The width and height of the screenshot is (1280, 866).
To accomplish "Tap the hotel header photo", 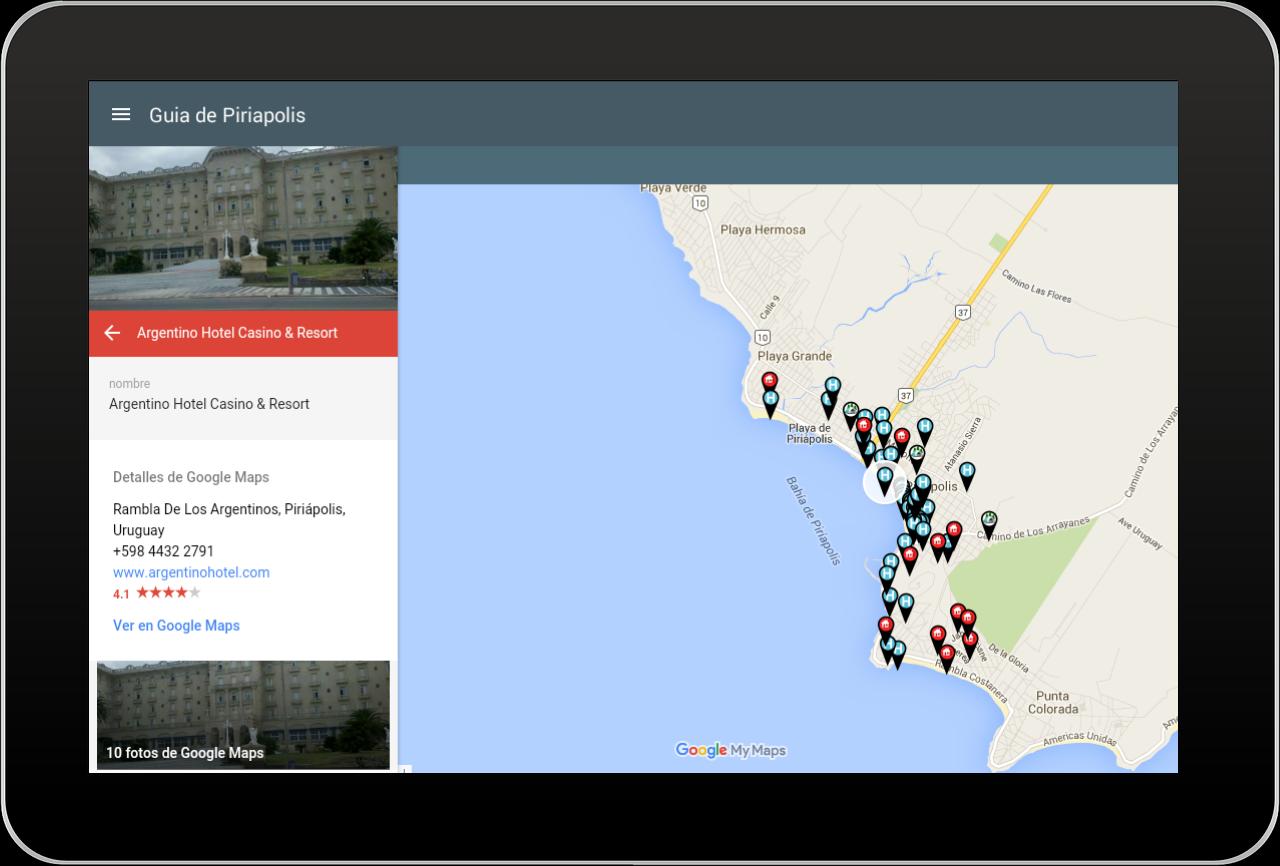I will [x=243, y=228].
